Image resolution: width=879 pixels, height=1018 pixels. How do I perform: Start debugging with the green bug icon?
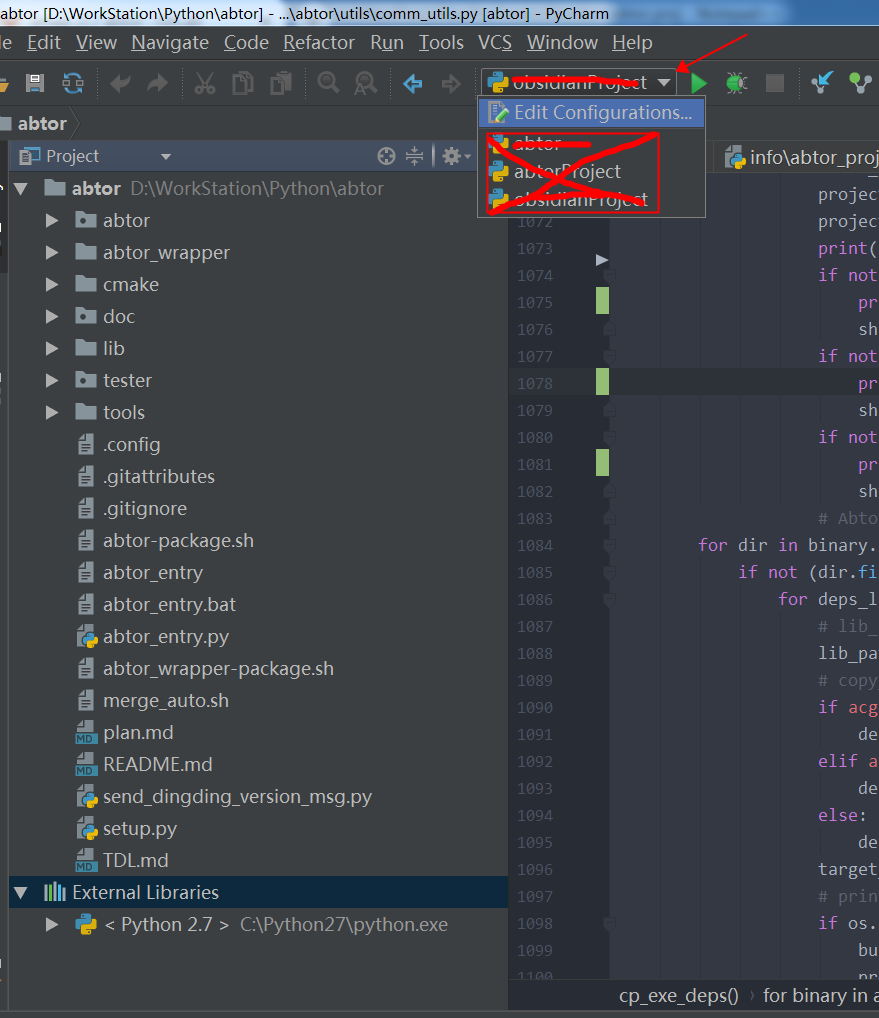coord(736,83)
